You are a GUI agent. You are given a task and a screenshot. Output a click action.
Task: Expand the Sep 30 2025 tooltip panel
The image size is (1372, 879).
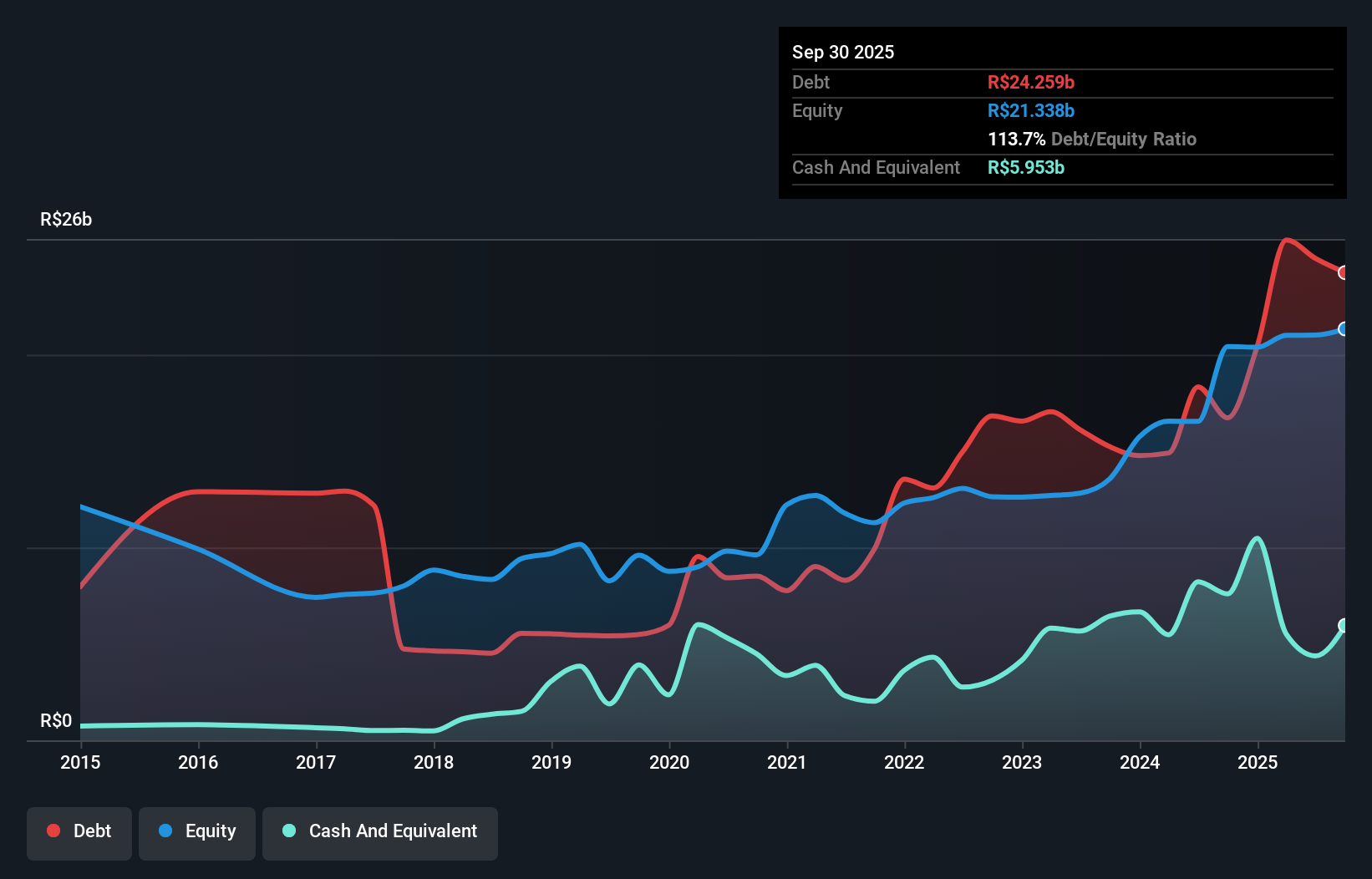(843, 52)
